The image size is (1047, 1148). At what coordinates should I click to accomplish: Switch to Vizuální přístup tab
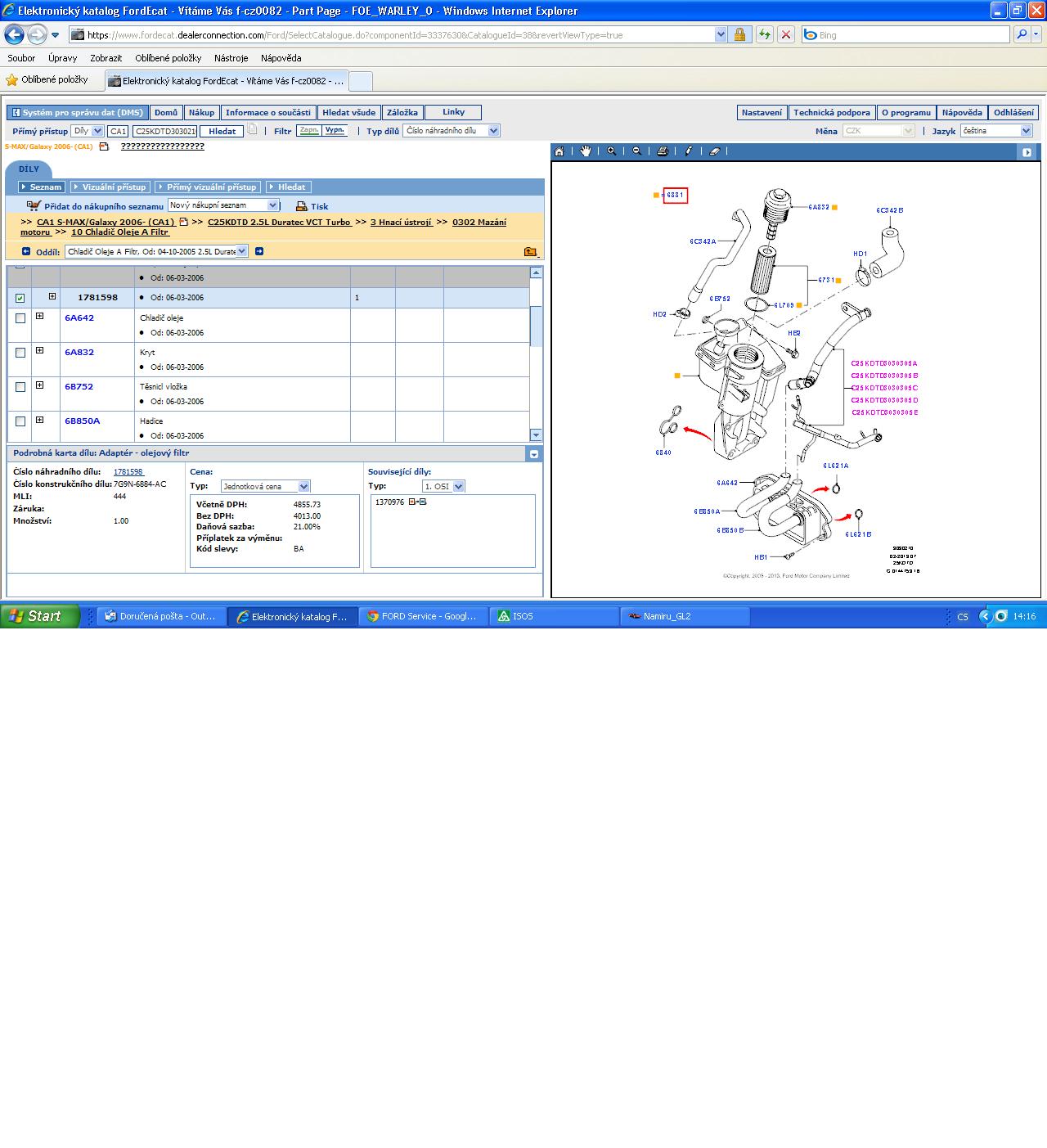[x=109, y=187]
